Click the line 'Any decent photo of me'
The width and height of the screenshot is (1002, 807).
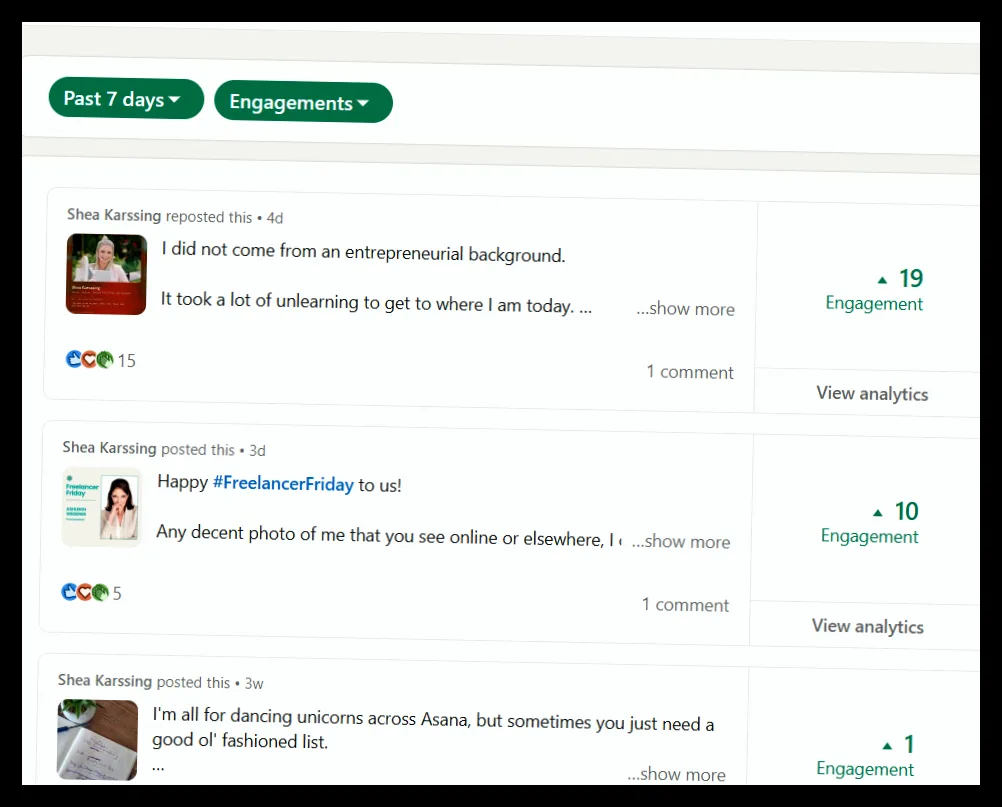(x=389, y=535)
